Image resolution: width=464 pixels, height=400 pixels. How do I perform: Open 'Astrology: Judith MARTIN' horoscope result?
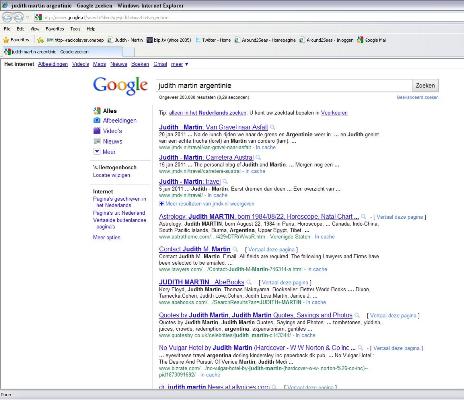(x=259, y=217)
